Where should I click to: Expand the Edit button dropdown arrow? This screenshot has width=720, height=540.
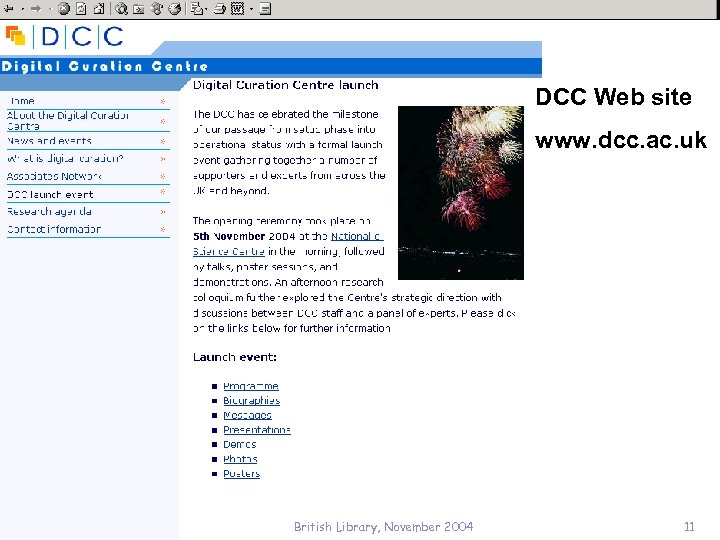click(x=251, y=9)
